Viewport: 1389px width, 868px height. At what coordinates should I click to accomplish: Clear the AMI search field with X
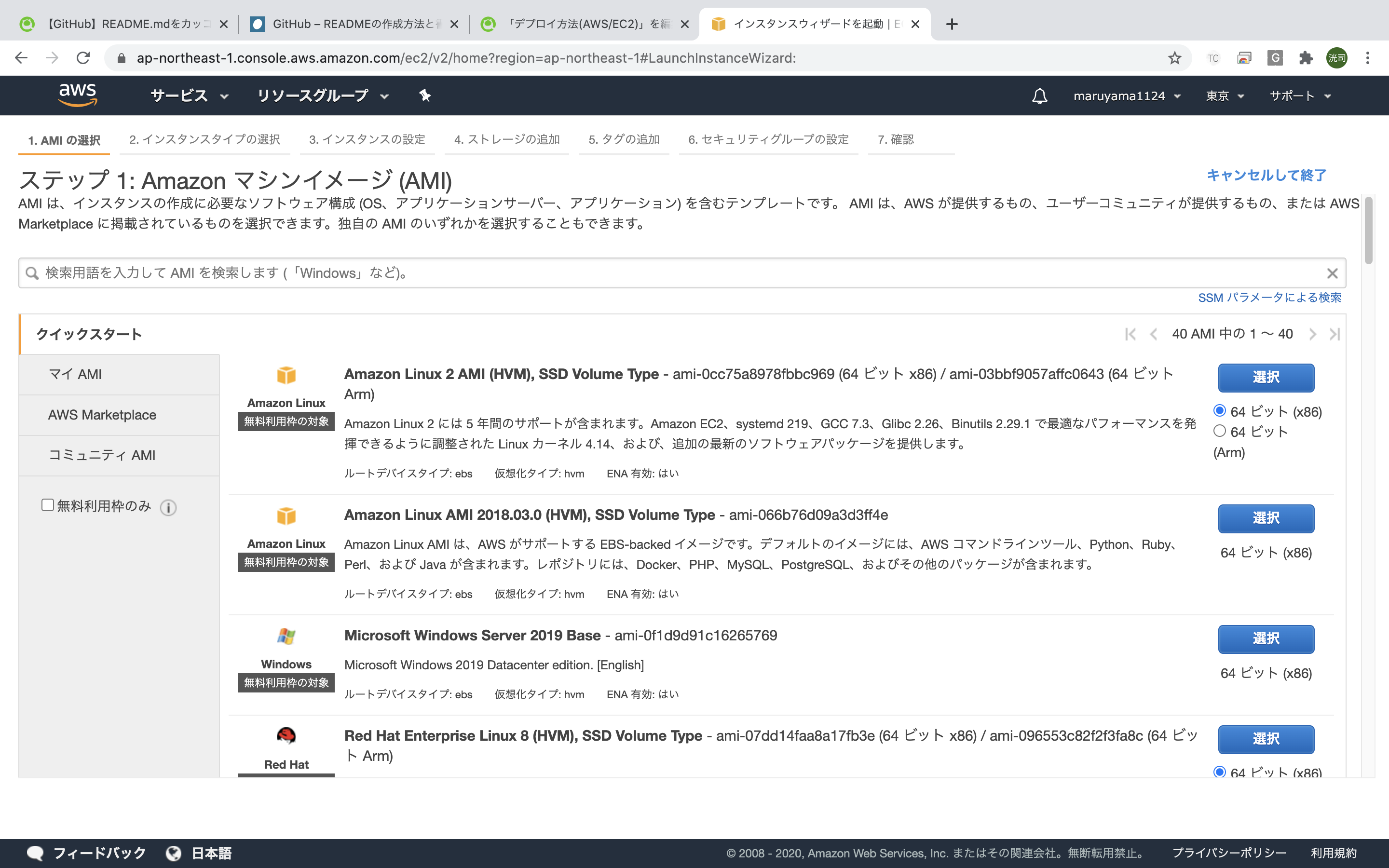pos(1332,273)
